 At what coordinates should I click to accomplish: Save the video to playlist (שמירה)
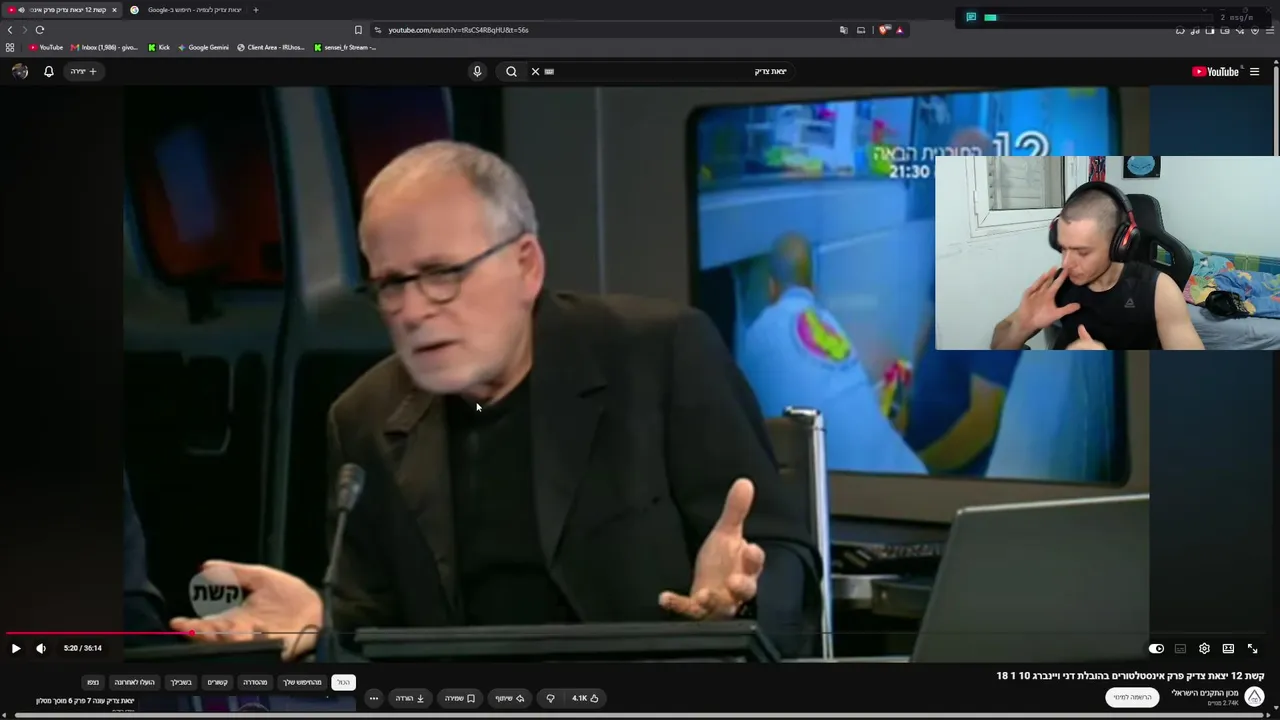pos(460,698)
